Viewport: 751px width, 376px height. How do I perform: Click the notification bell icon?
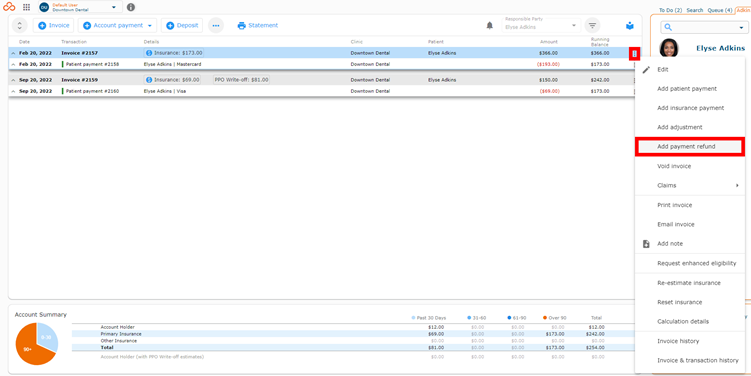pos(489,25)
